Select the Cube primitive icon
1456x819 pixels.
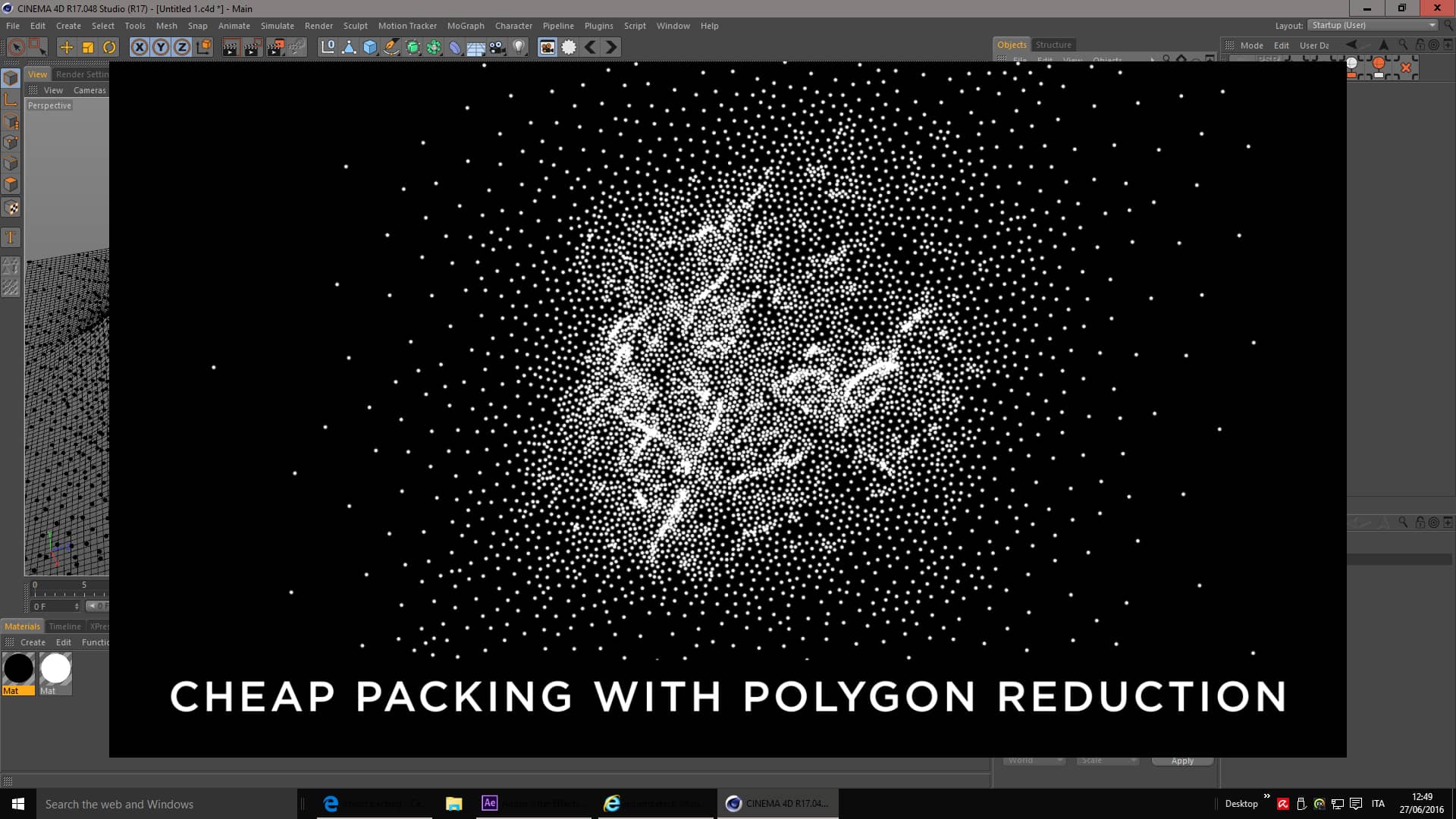369,47
